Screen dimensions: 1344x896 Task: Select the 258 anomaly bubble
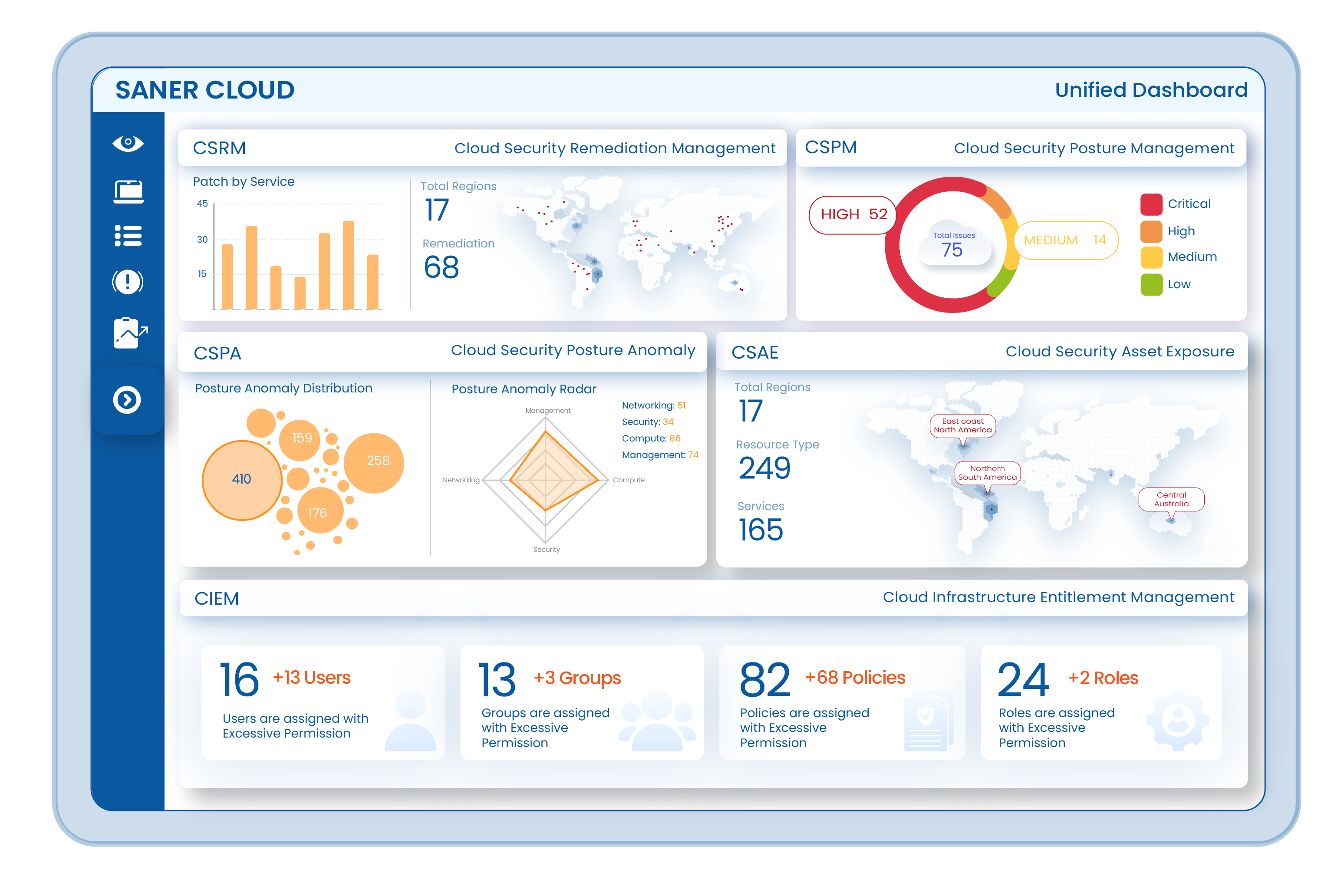(374, 463)
